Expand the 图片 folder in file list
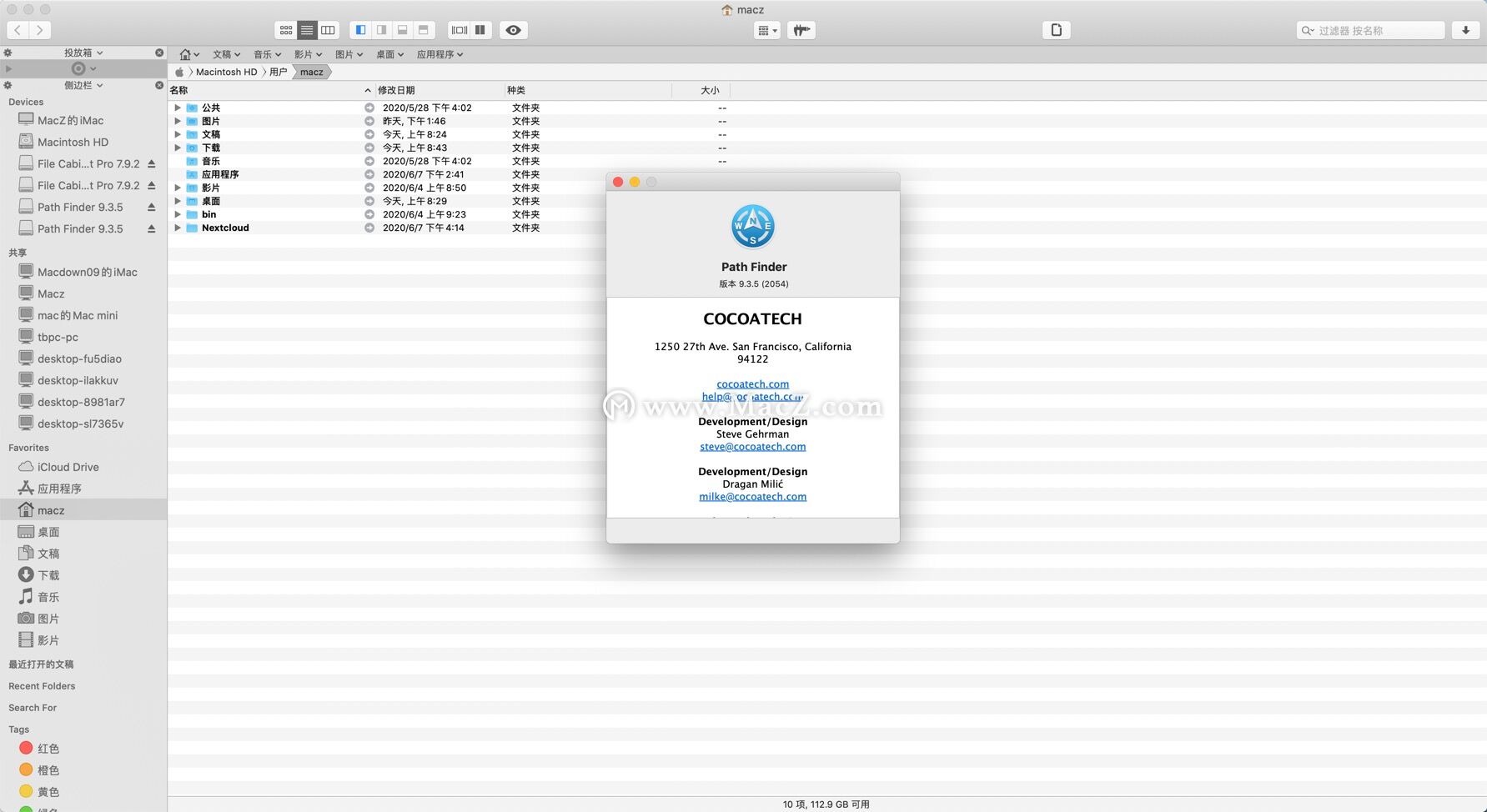Screen dimensions: 1487x812 click(178, 121)
